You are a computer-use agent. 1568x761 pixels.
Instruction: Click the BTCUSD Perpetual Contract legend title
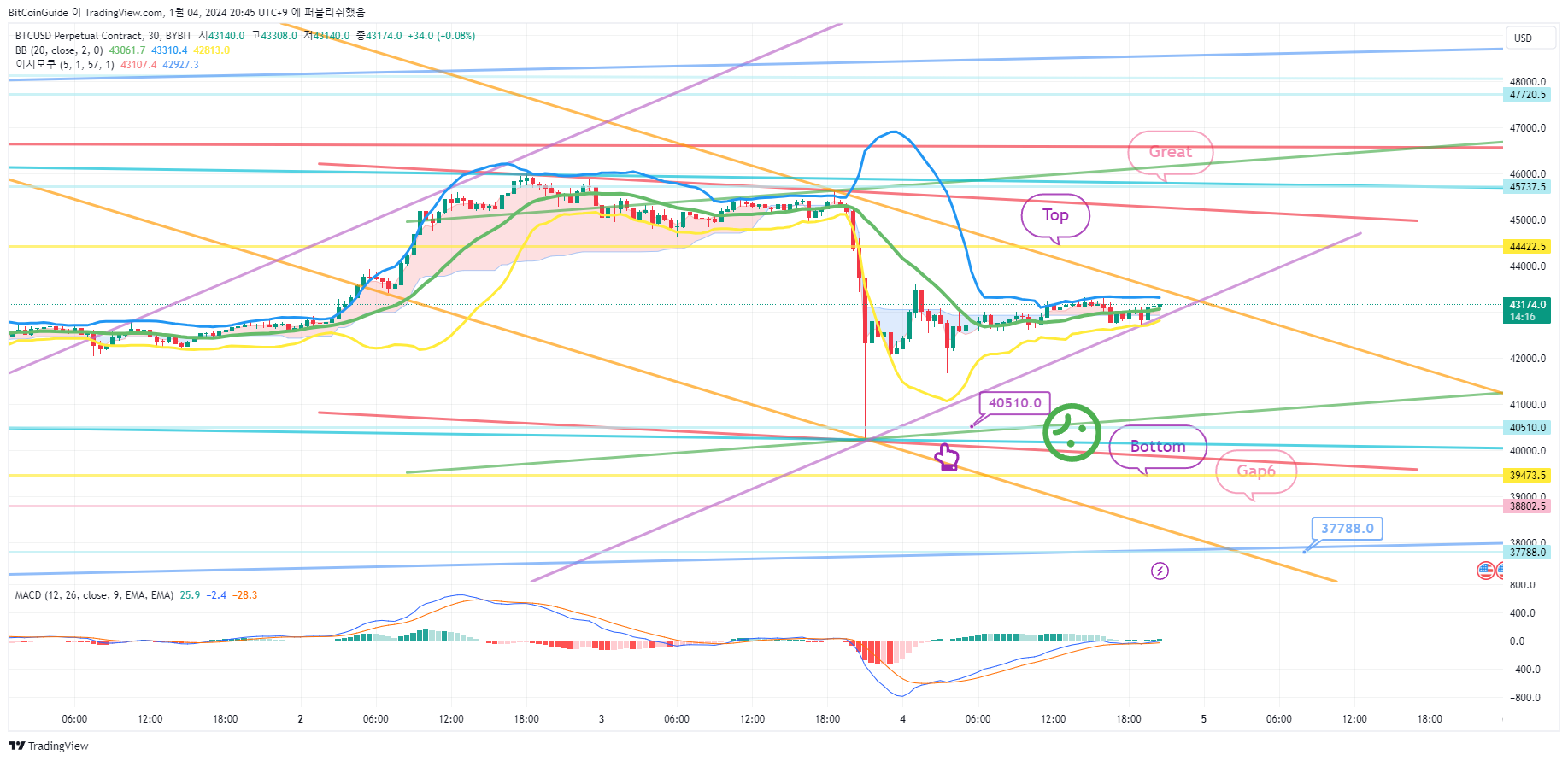coord(103,36)
